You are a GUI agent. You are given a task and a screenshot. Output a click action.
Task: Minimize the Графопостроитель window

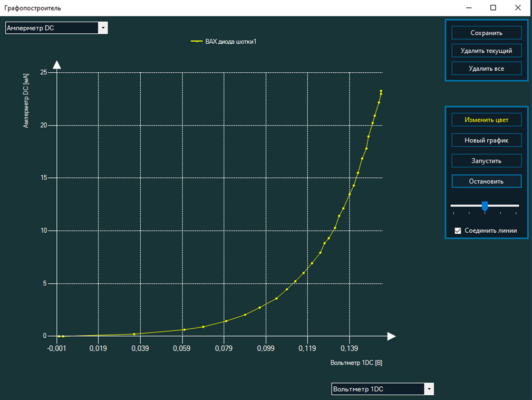(469, 7)
